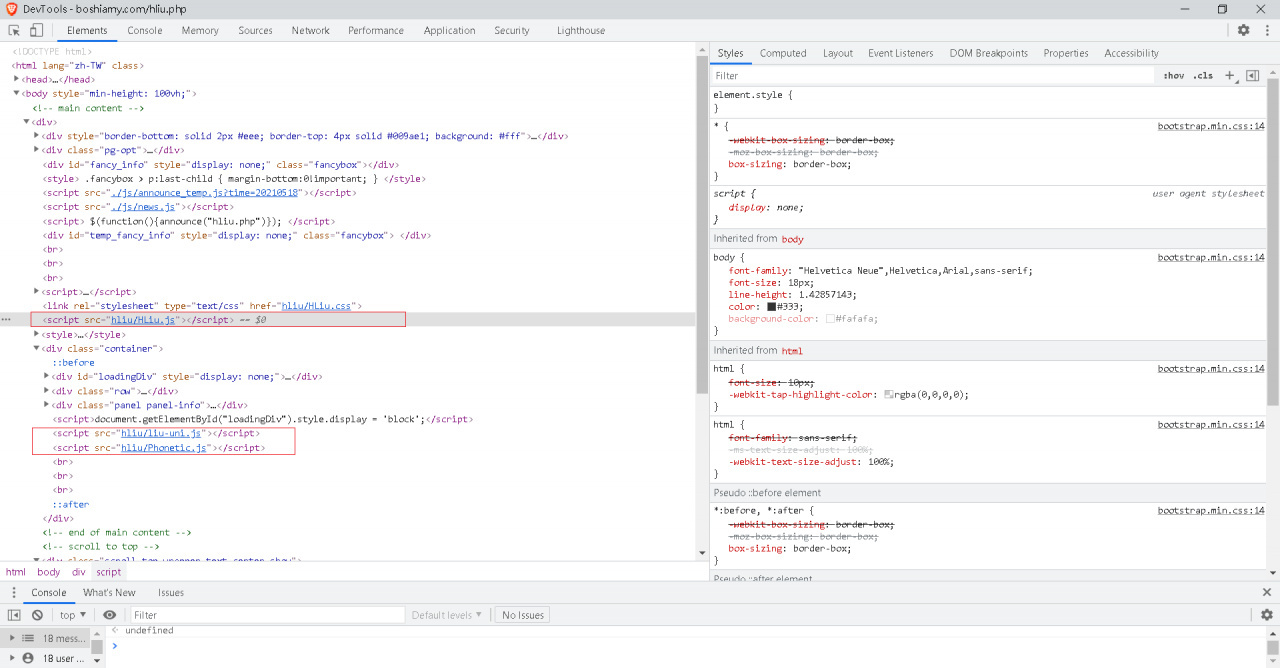Open DevTools settings gear in main toolbar

click(x=1243, y=30)
